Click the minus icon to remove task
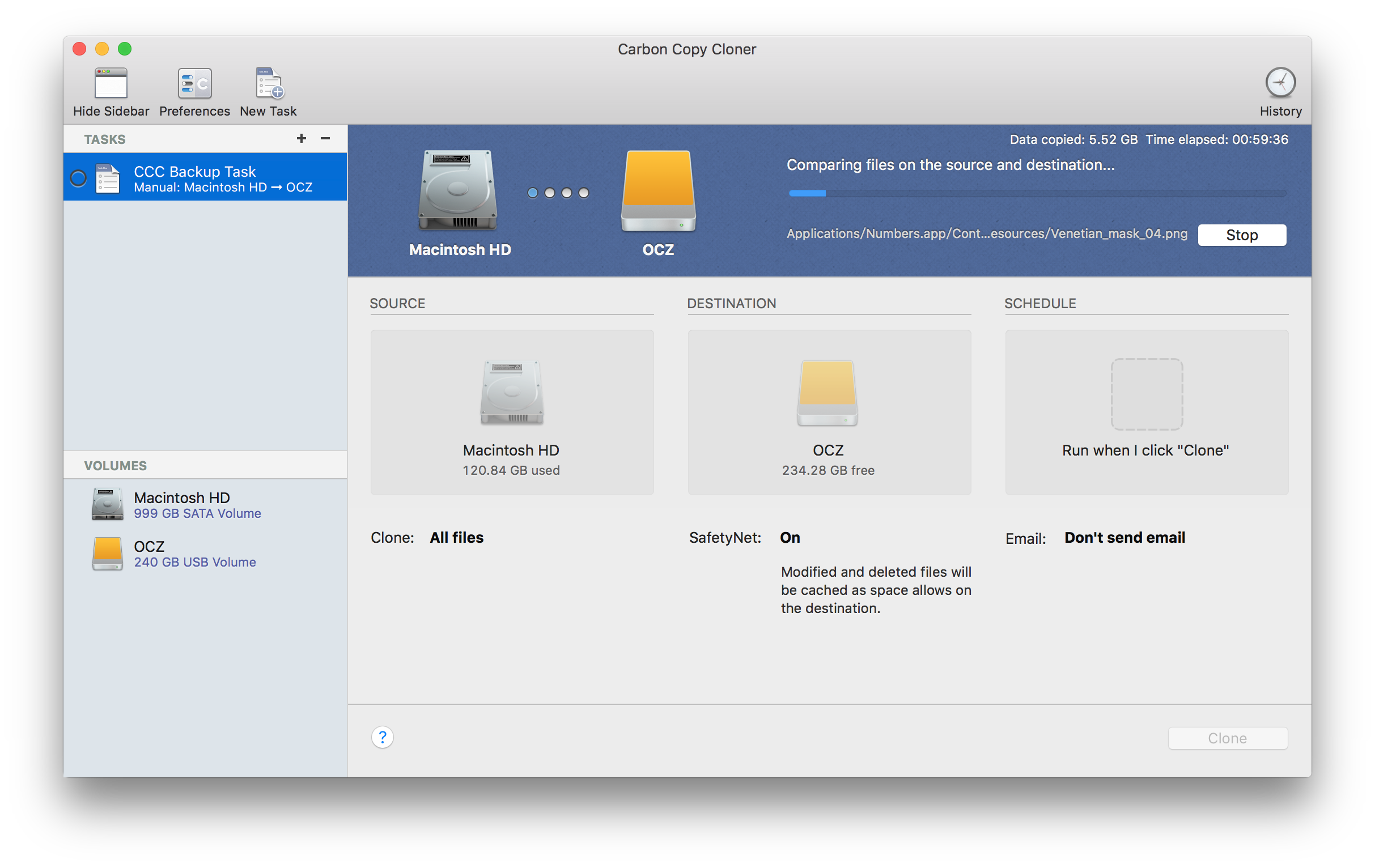1375x868 pixels. point(325,139)
